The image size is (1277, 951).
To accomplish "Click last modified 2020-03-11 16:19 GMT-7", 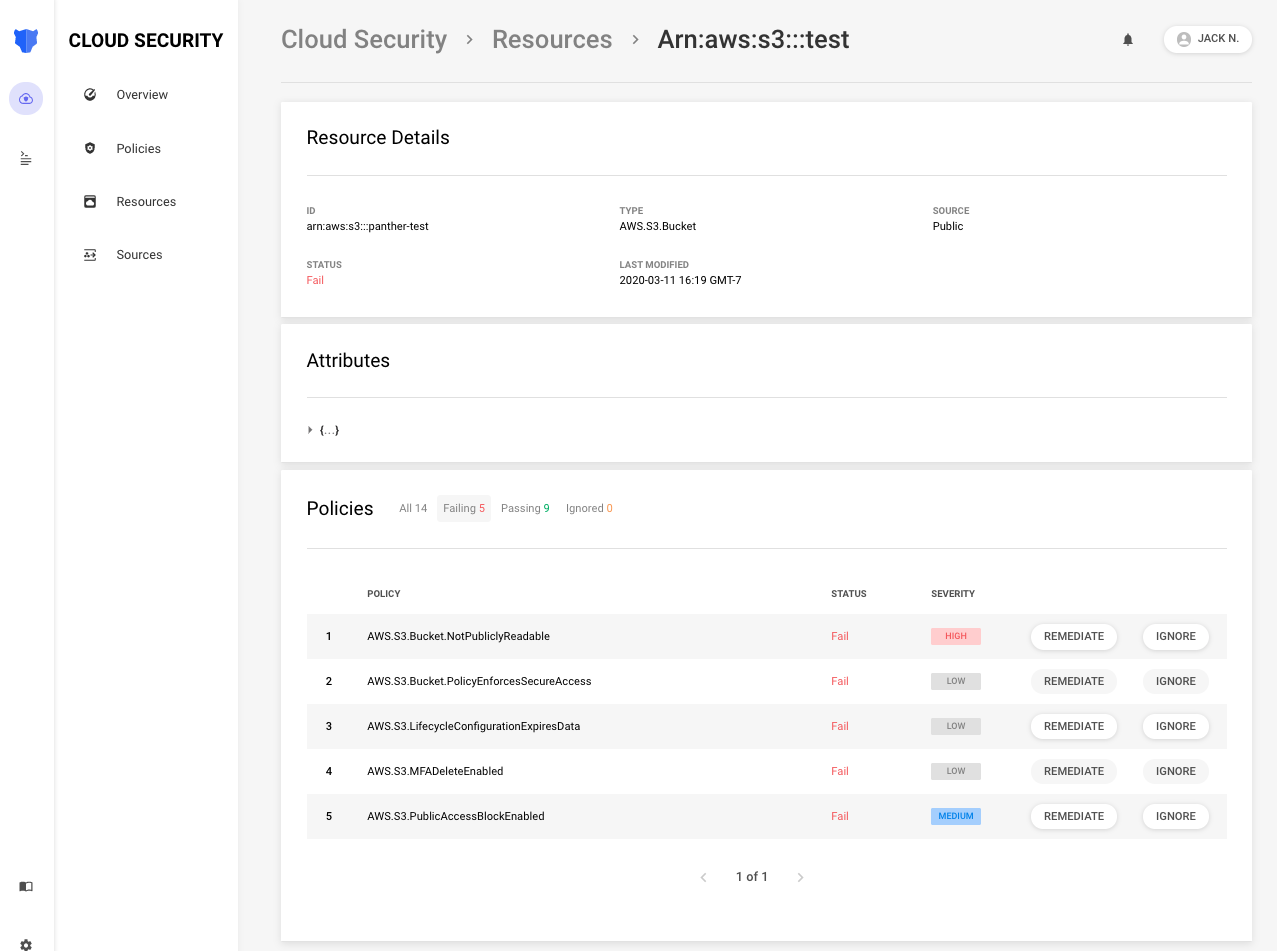I will point(680,280).
